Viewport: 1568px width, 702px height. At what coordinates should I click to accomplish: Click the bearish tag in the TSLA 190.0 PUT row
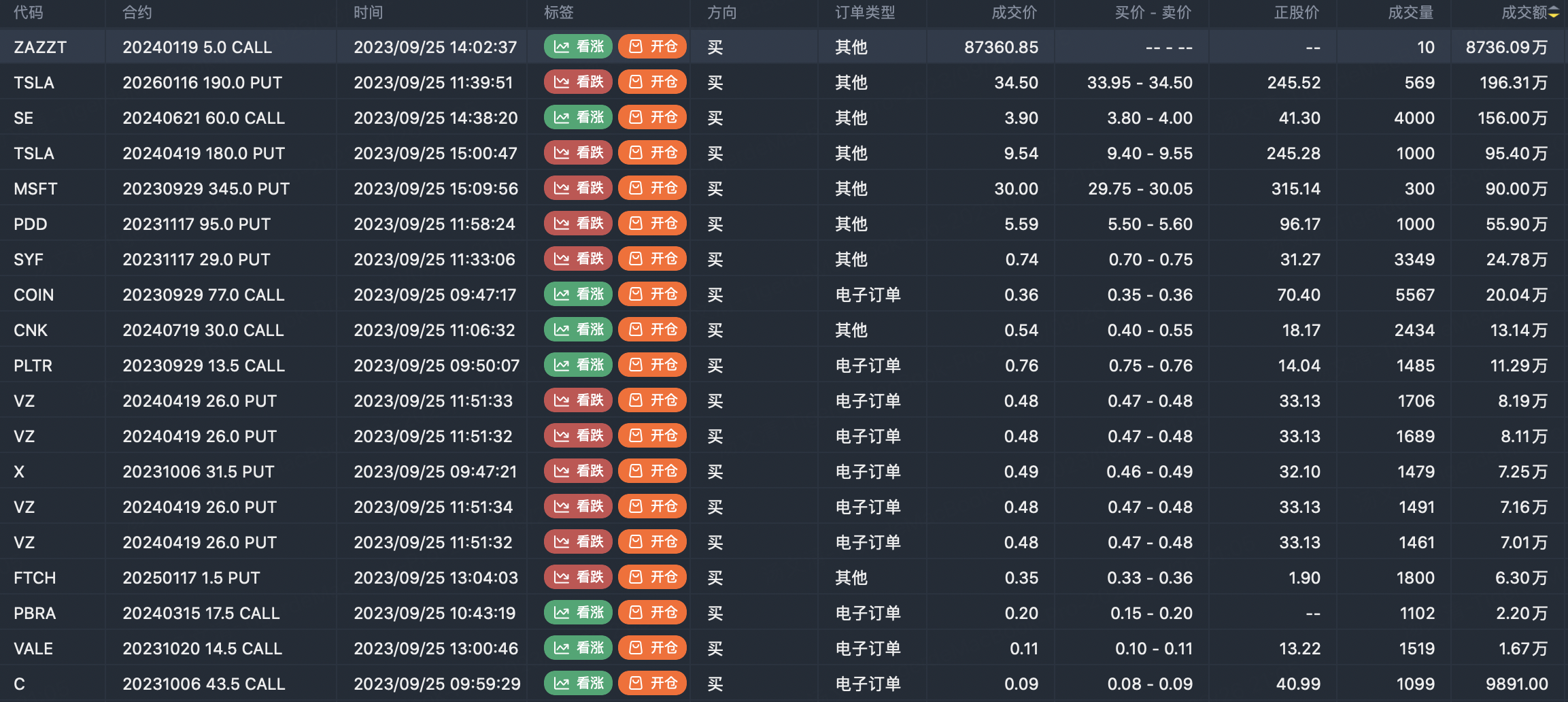click(x=579, y=82)
